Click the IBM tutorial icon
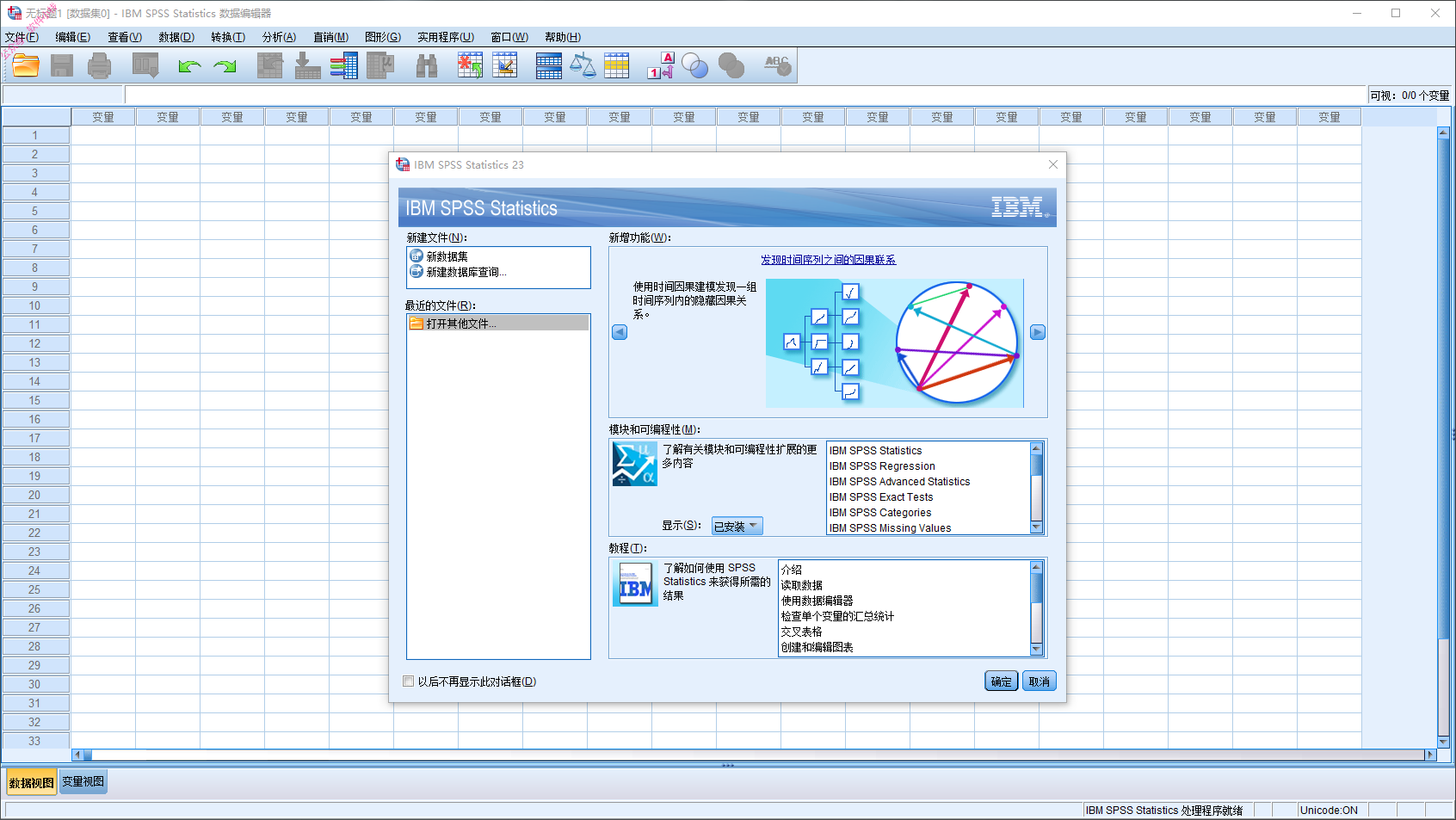This screenshot has width=1456, height=820. 635,583
